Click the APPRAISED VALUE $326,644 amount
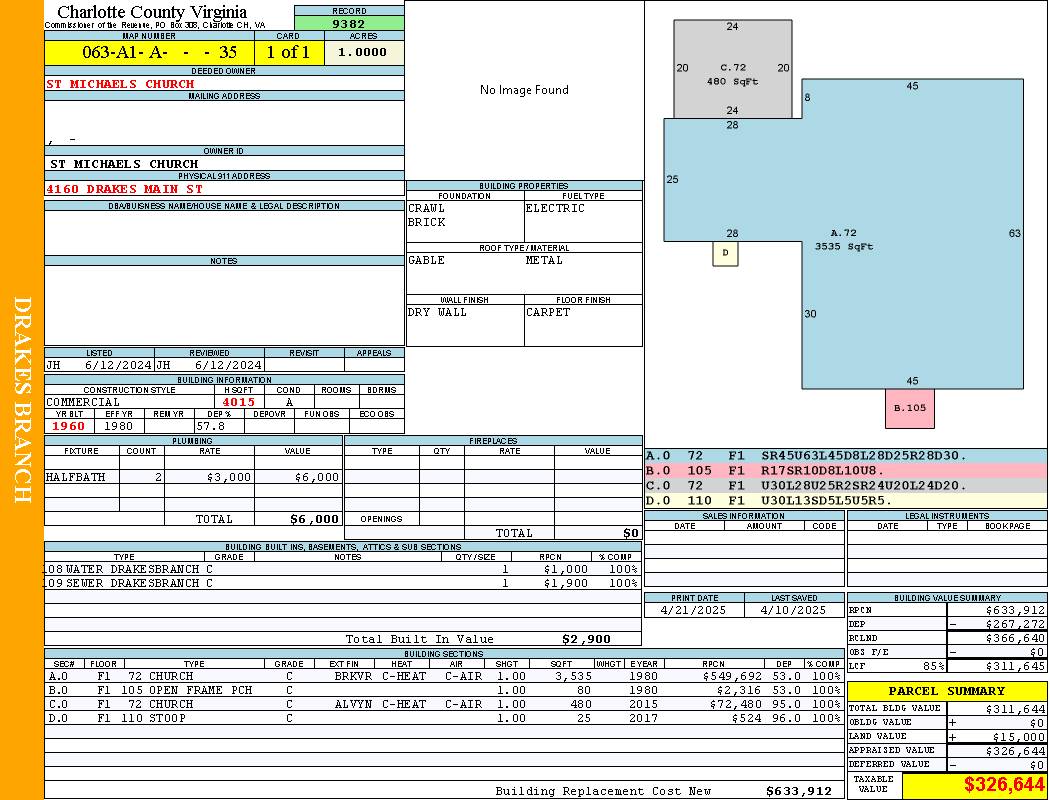Image resolution: width=1050 pixels, height=800 pixels. coord(1015,751)
